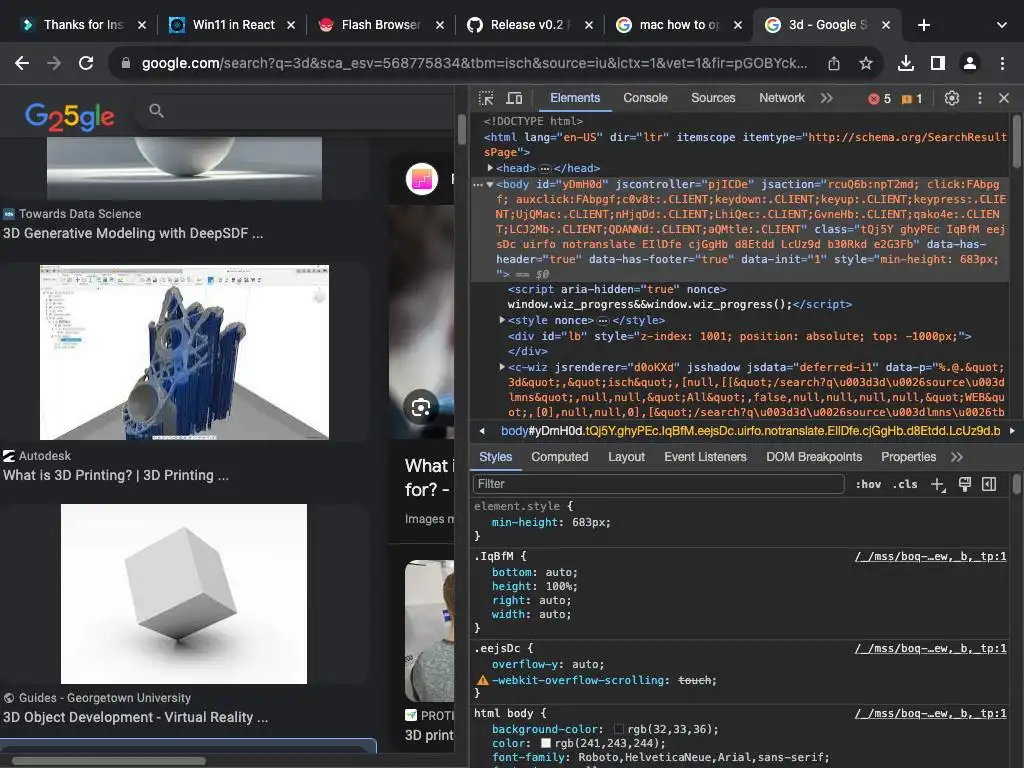Open the .eejsDc stylesheet source link
The height and width of the screenshot is (768, 1024).
[931, 648]
